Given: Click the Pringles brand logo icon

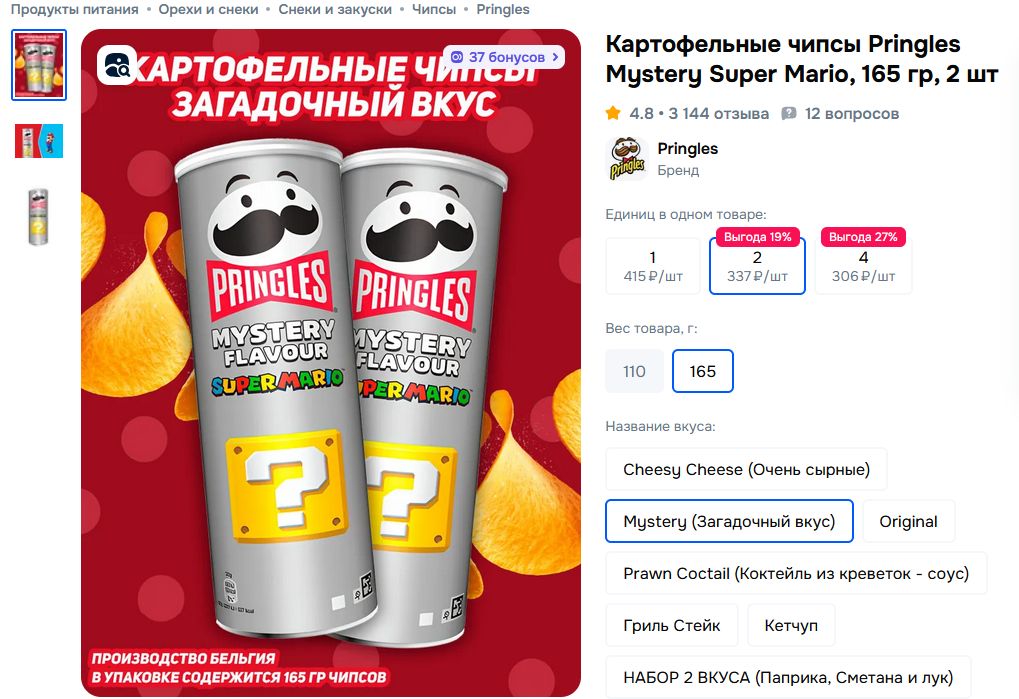Looking at the screenshot, I should click(626, 159).
